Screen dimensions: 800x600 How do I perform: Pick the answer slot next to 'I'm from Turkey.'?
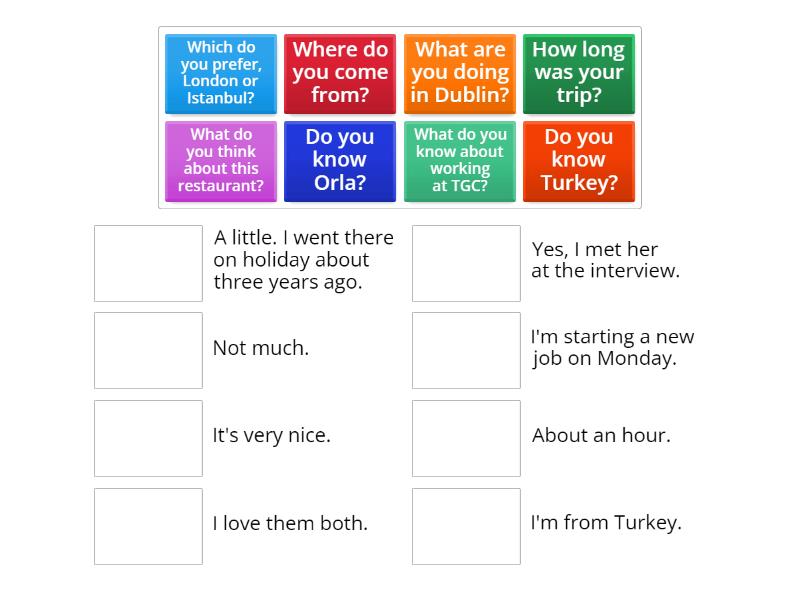point(466,526)
